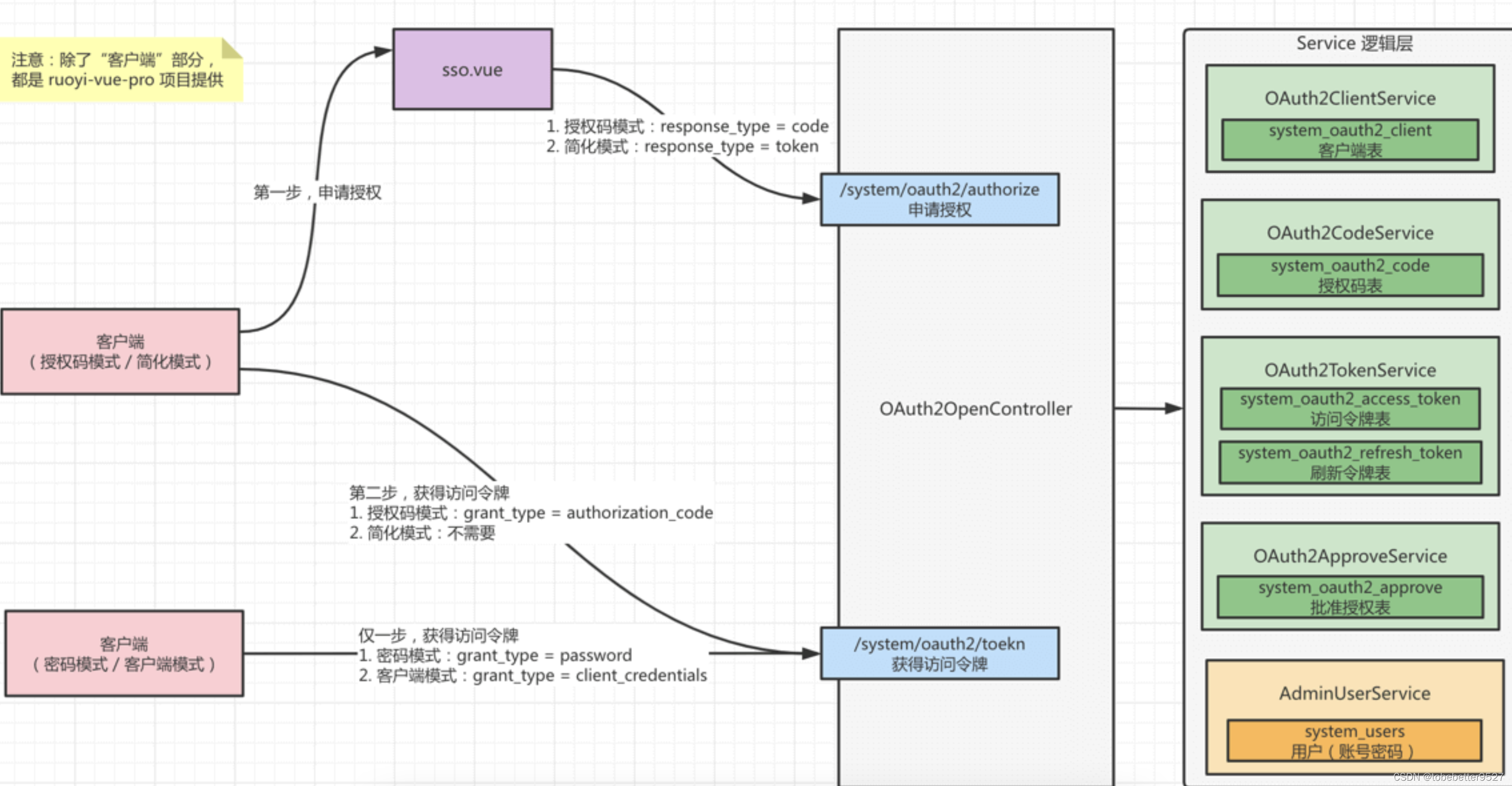Image resolution: width=1512 pixels, height=786 pixels.
Task: Click the system_oauth2_approve 批准授权表 box
Action: pos(1350,597)
